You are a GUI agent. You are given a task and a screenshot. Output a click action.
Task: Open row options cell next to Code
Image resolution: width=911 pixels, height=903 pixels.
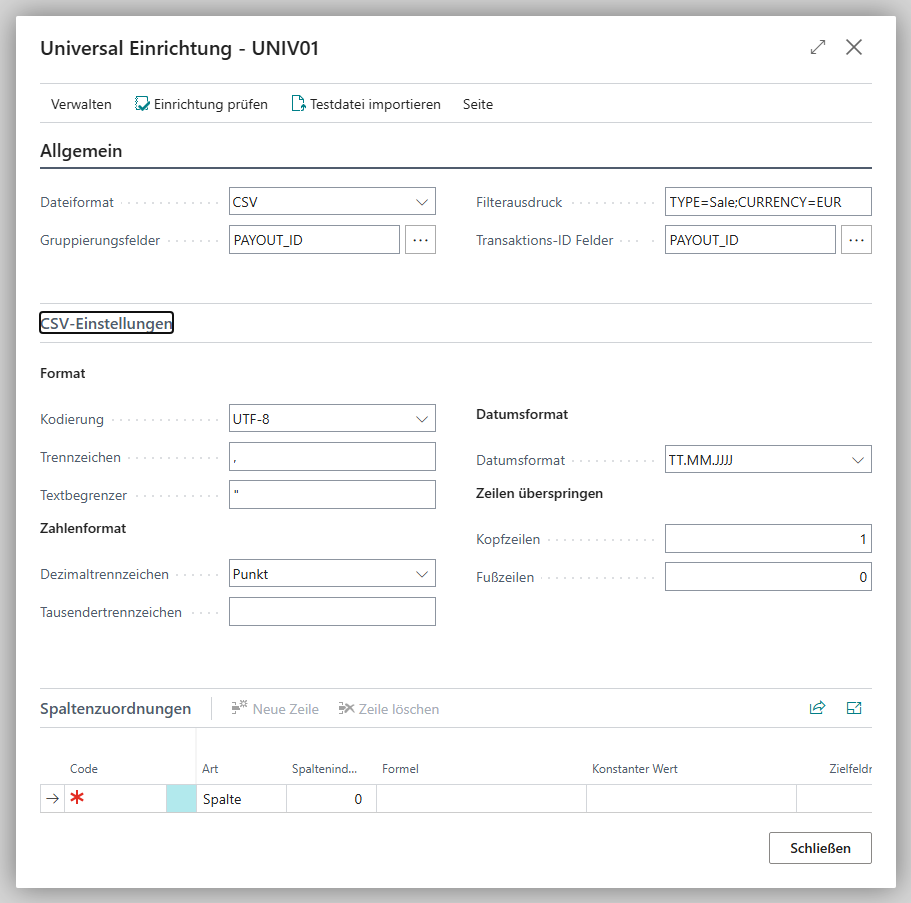pyautogui.click(x=181, y=798)
